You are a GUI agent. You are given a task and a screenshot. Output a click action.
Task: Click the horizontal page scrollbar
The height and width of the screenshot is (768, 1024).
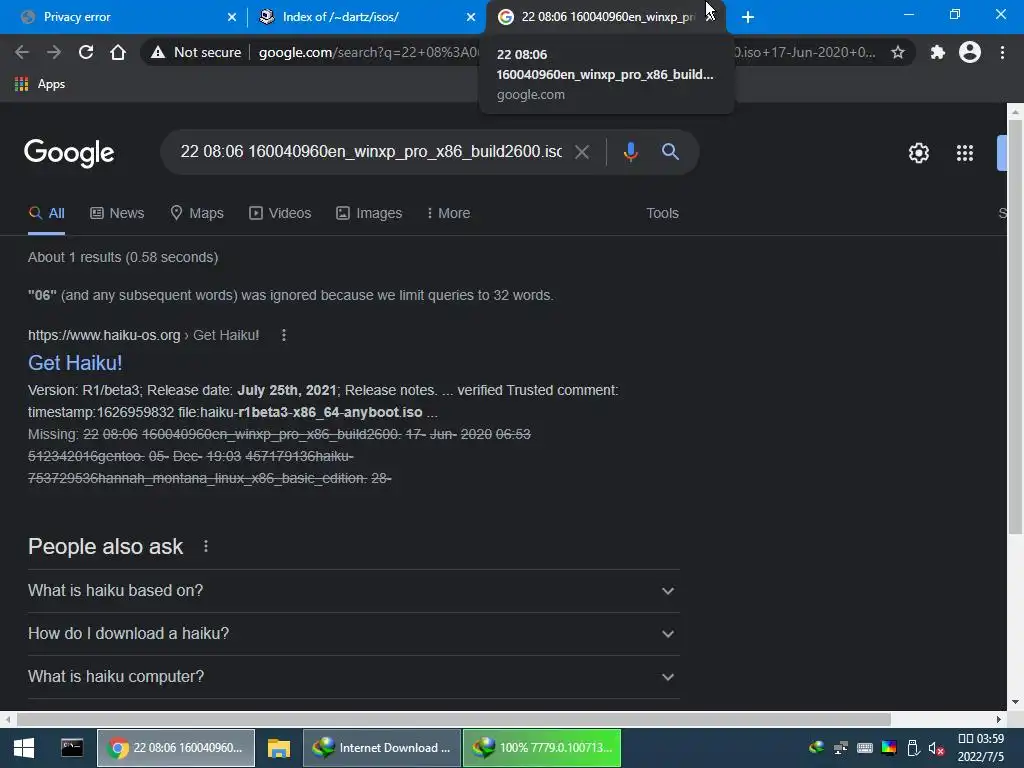(x=454, y=719)
